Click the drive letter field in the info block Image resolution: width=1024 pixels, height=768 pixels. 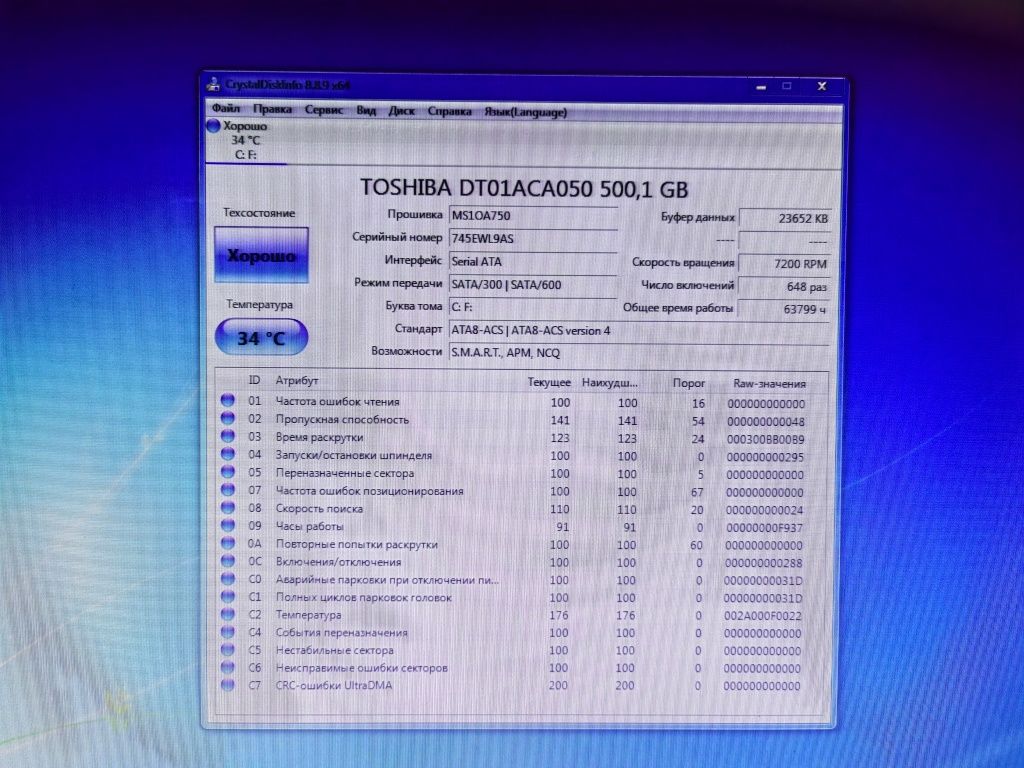(533, 306)
